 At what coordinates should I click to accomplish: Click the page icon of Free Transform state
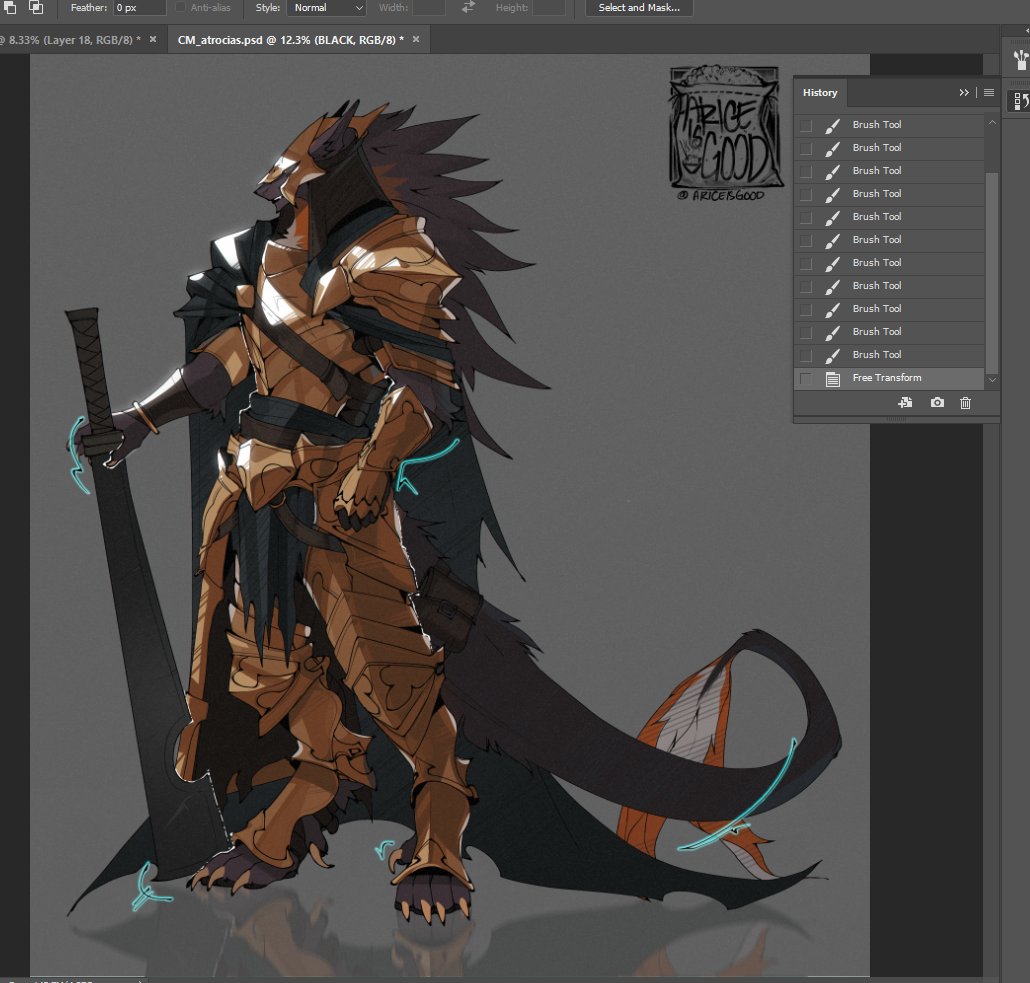click(832, 378)
